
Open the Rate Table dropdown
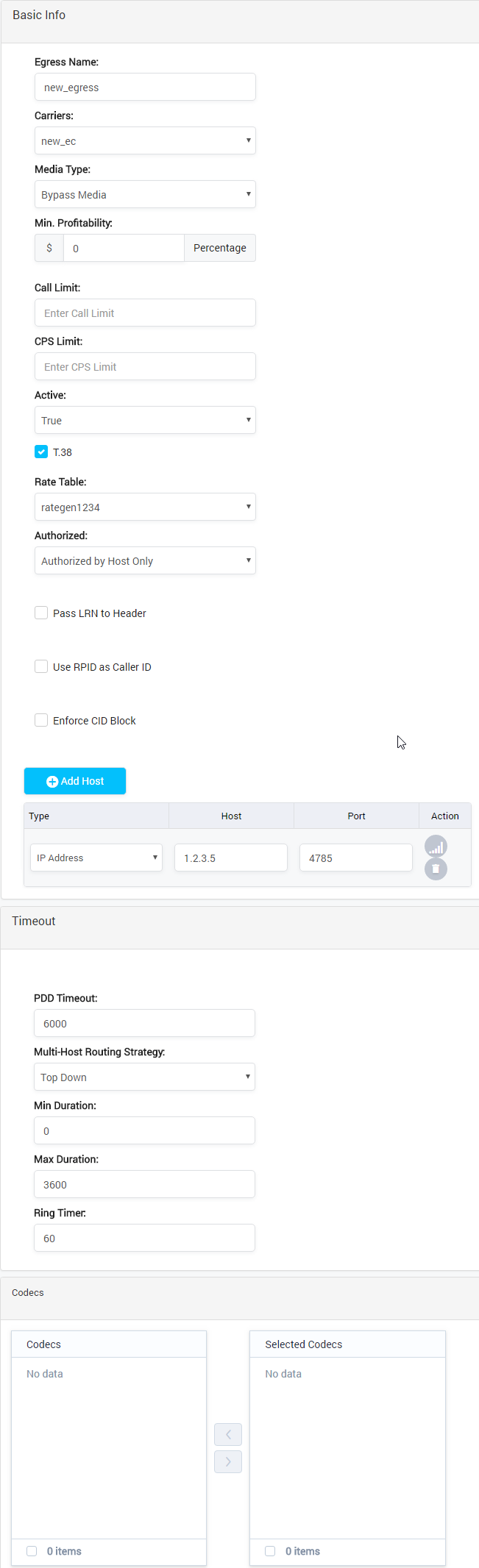[145, 507]
